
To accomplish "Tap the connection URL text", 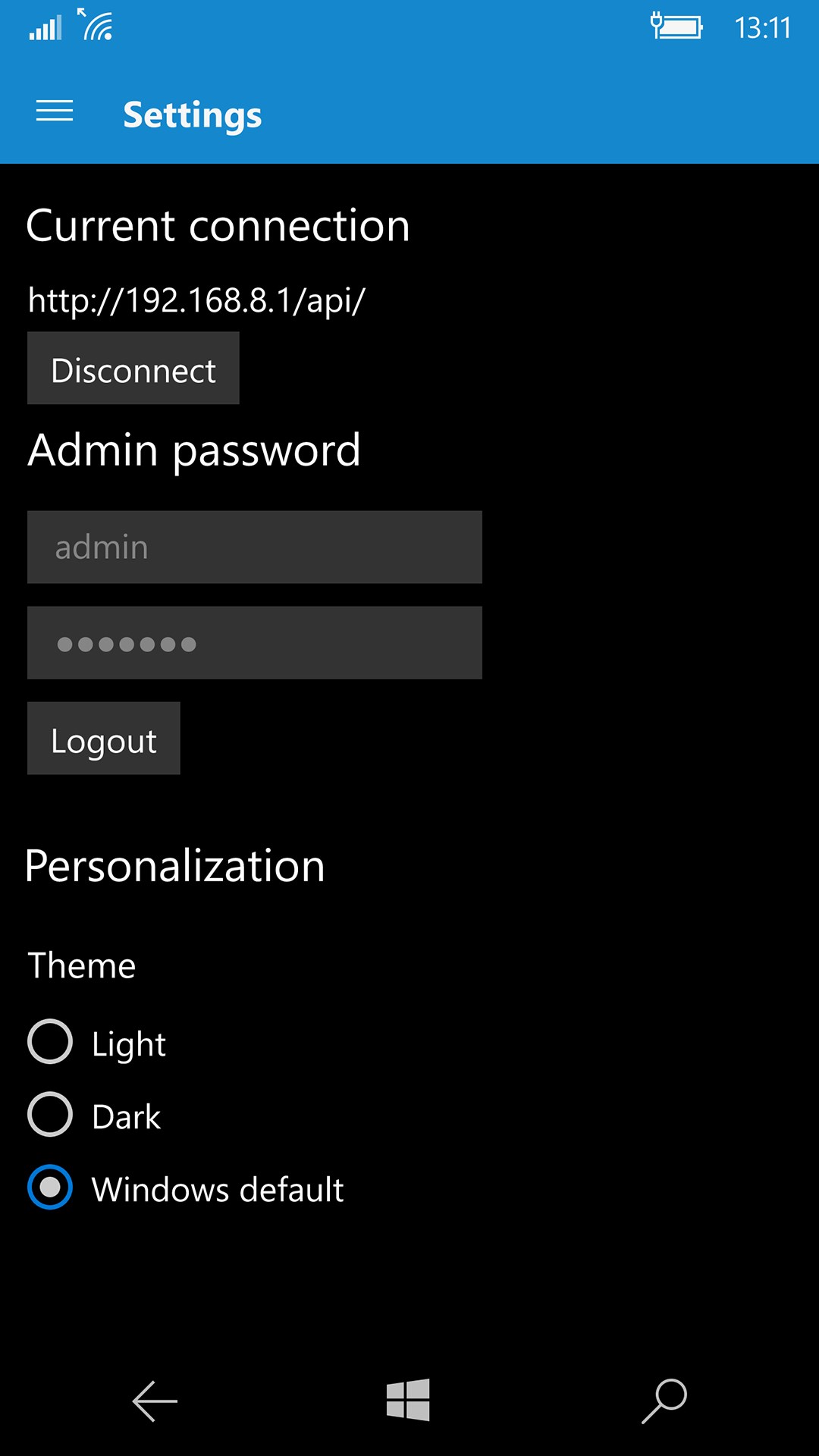I will click(196, 300).
